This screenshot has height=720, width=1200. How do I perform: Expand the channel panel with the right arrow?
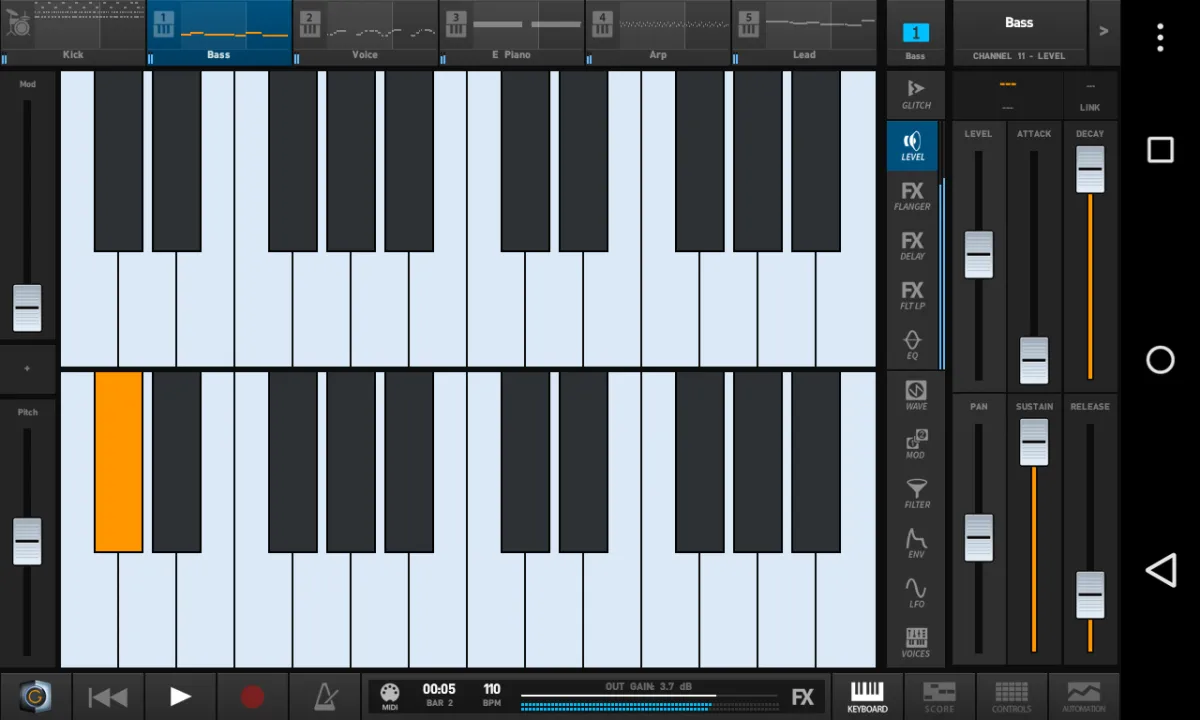point(1104,31)
